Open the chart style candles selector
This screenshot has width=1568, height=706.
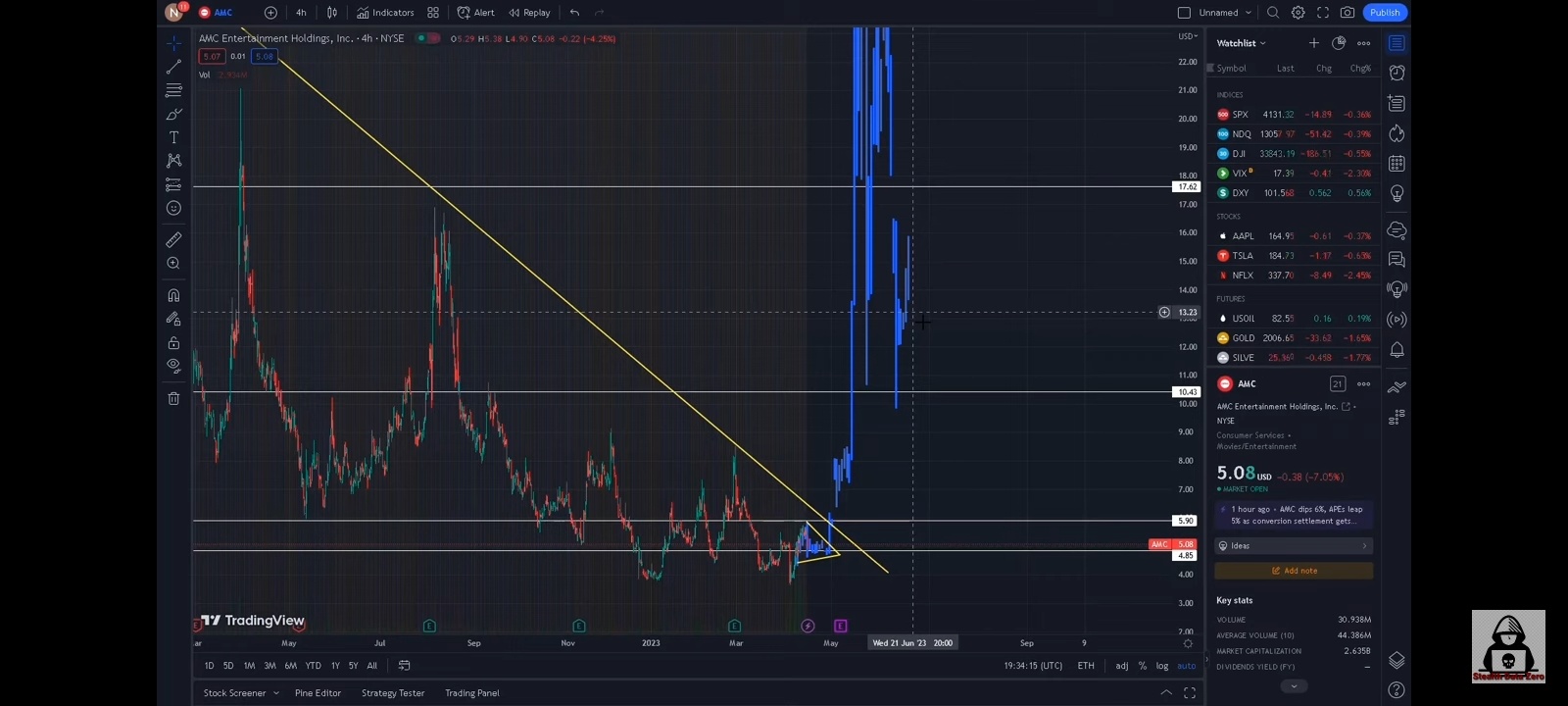tap(332, 13)
